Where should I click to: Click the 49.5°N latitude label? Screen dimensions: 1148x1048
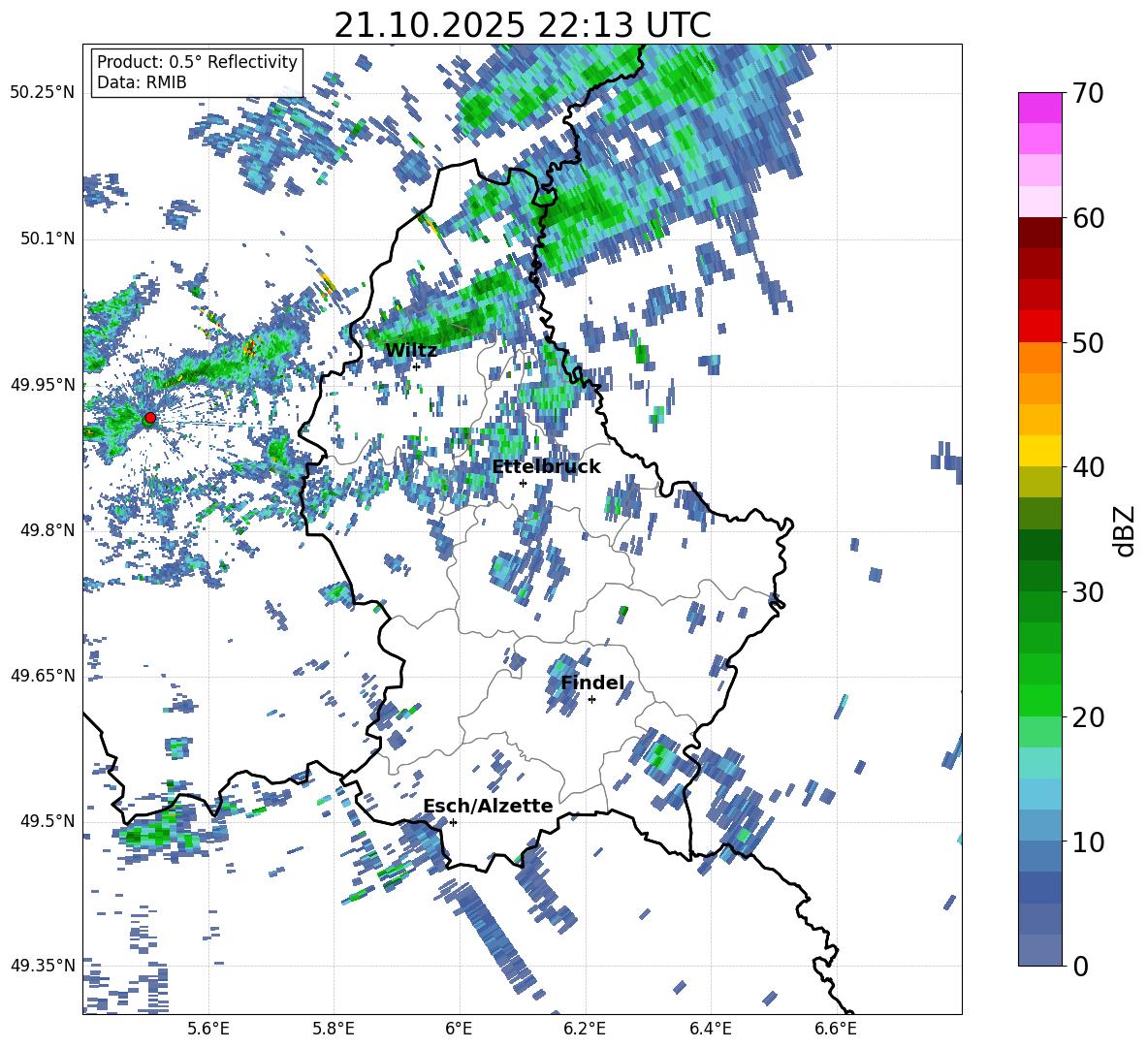pos(47,820)
